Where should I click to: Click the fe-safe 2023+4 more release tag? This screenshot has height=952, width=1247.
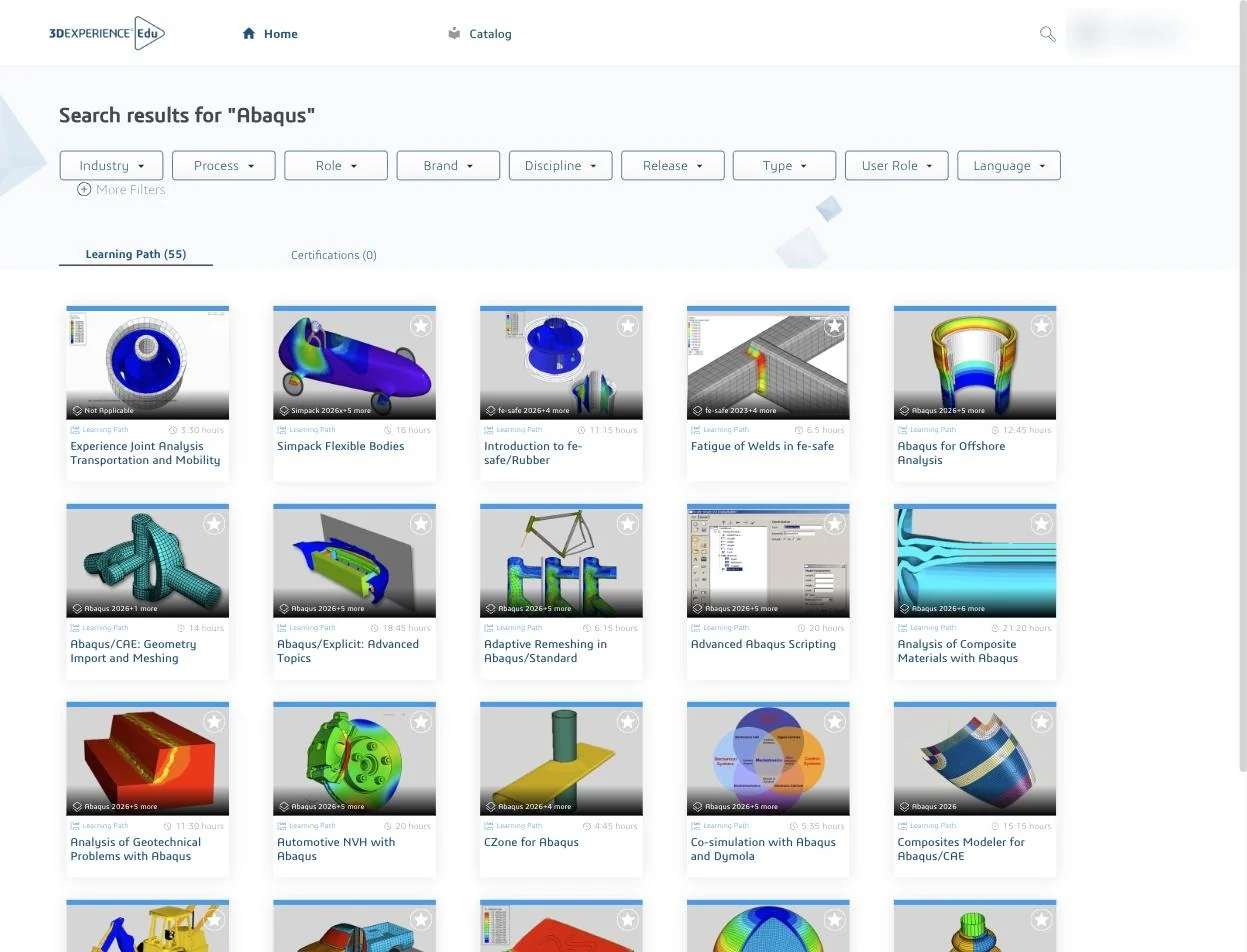coord(734,410)
